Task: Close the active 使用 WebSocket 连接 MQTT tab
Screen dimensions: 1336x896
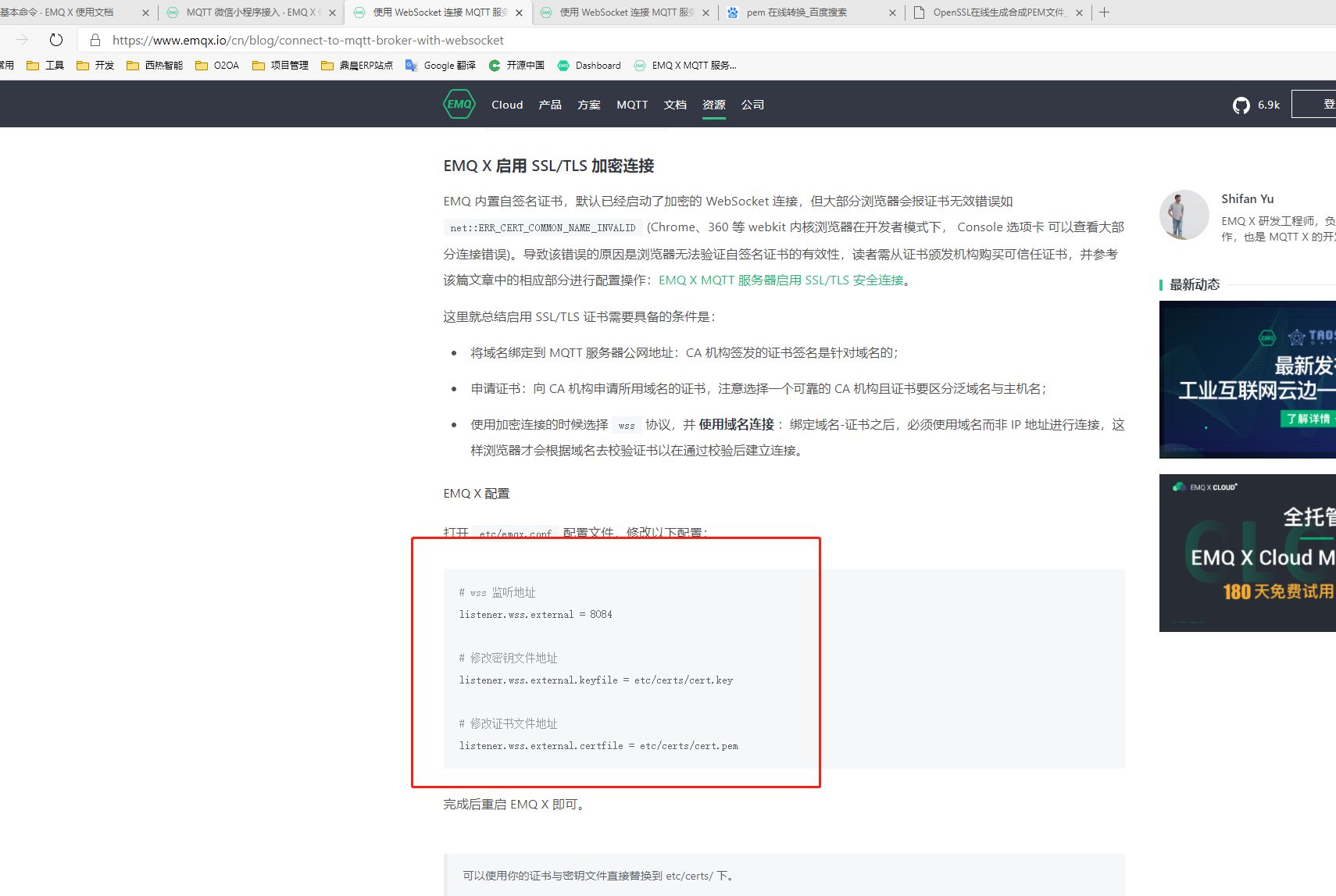Action: 519,12
